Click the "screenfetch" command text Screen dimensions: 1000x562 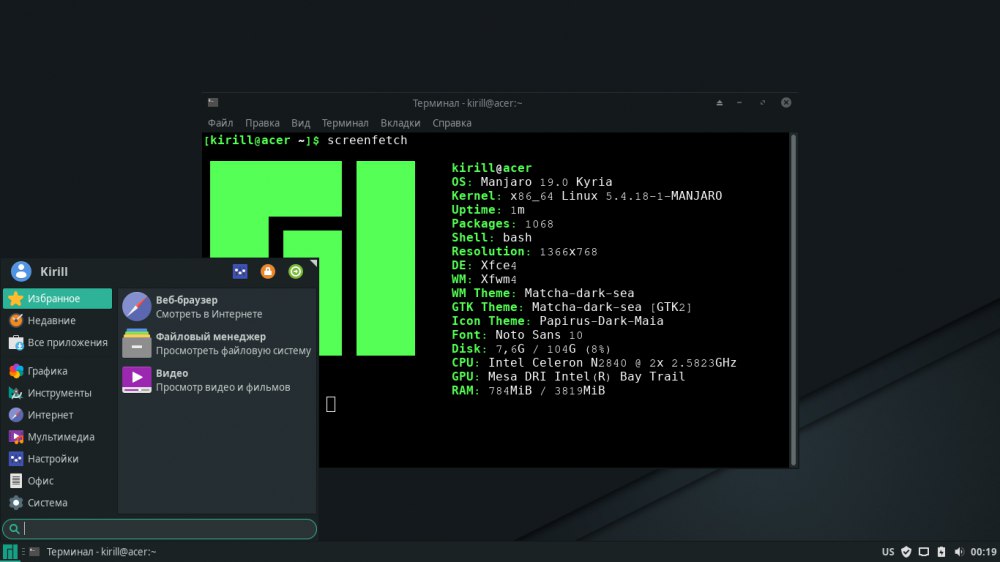367,140
